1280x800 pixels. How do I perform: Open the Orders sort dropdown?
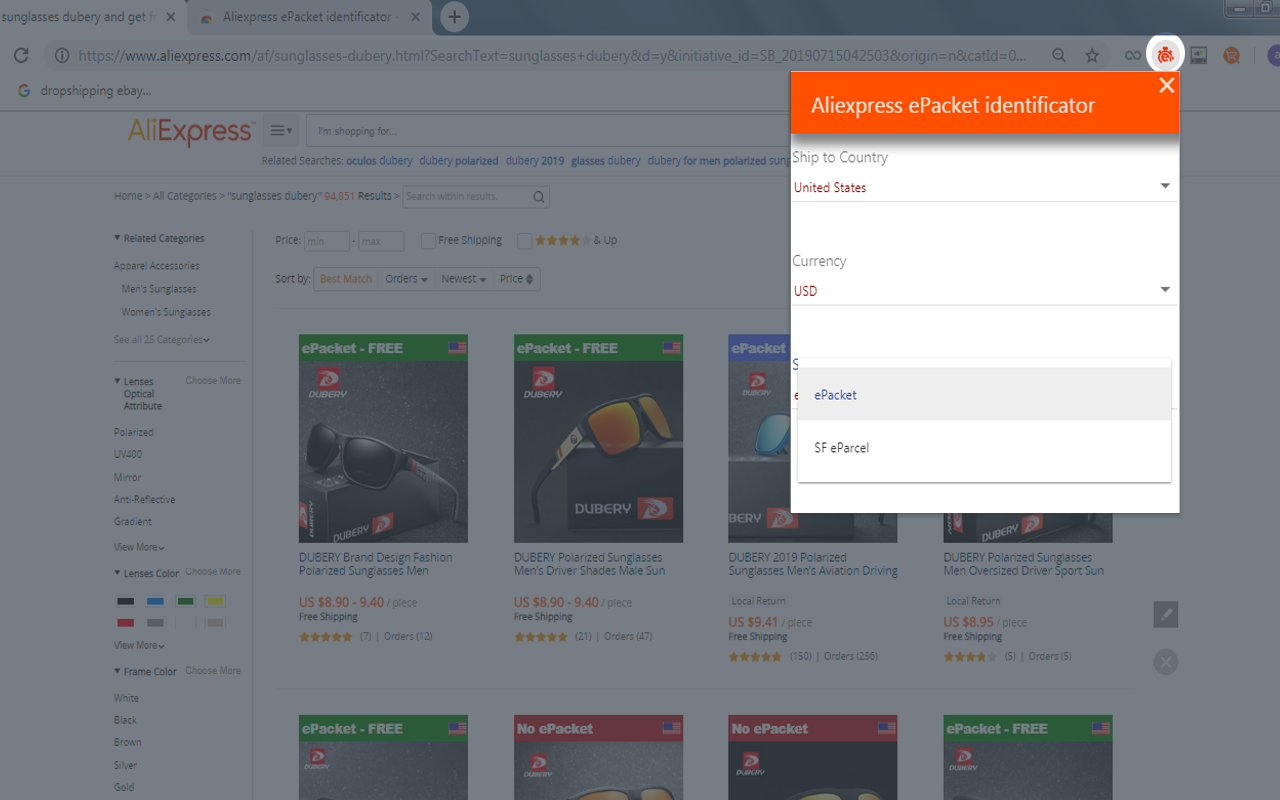pos(406,279)
